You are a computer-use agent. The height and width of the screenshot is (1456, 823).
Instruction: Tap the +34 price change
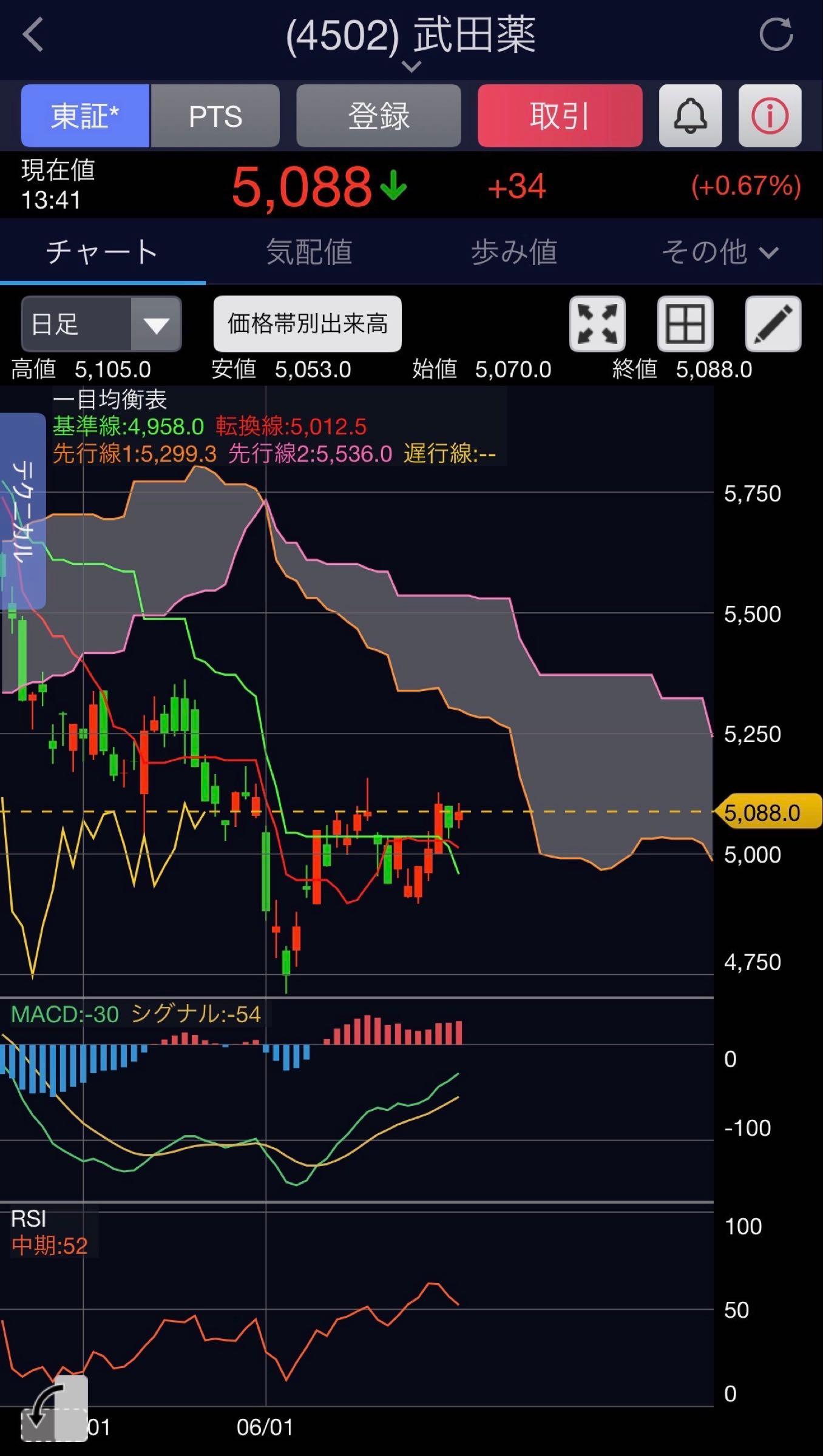(x=517, y=186)
